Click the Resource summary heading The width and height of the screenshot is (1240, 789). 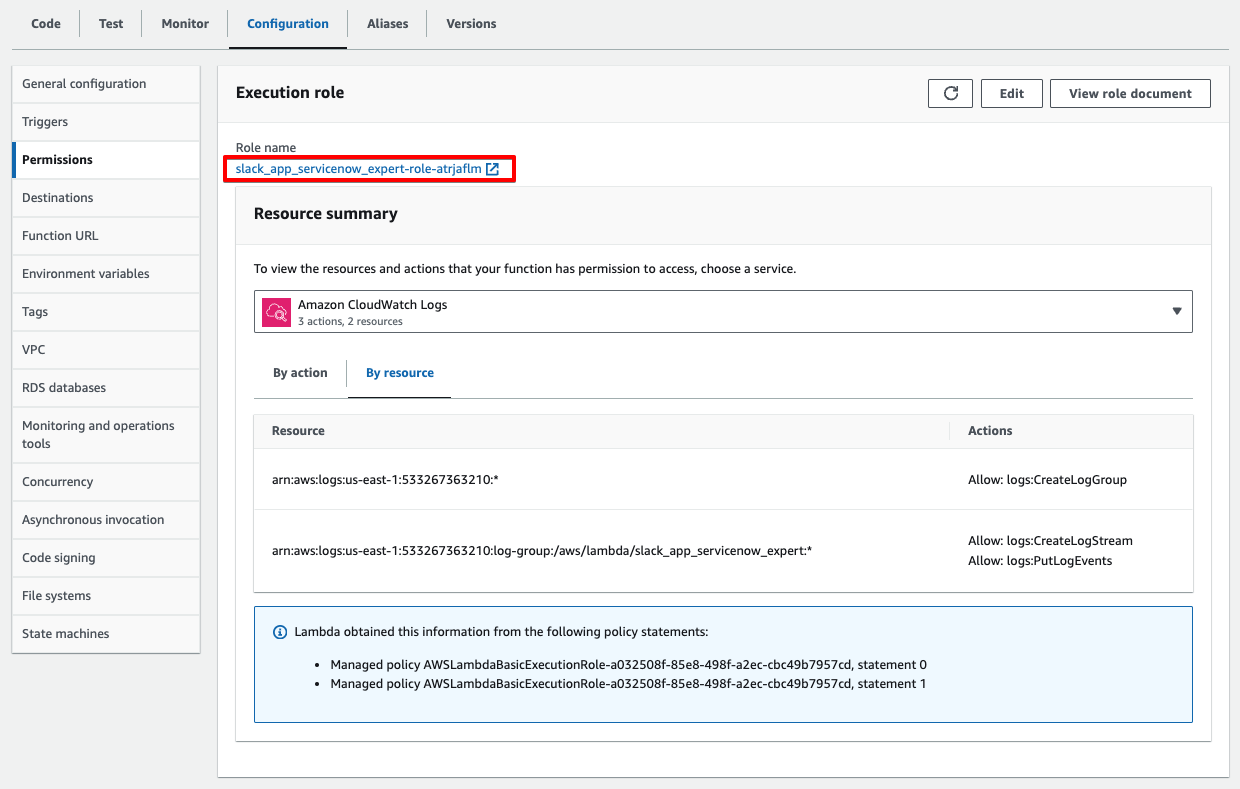point(326,213)
